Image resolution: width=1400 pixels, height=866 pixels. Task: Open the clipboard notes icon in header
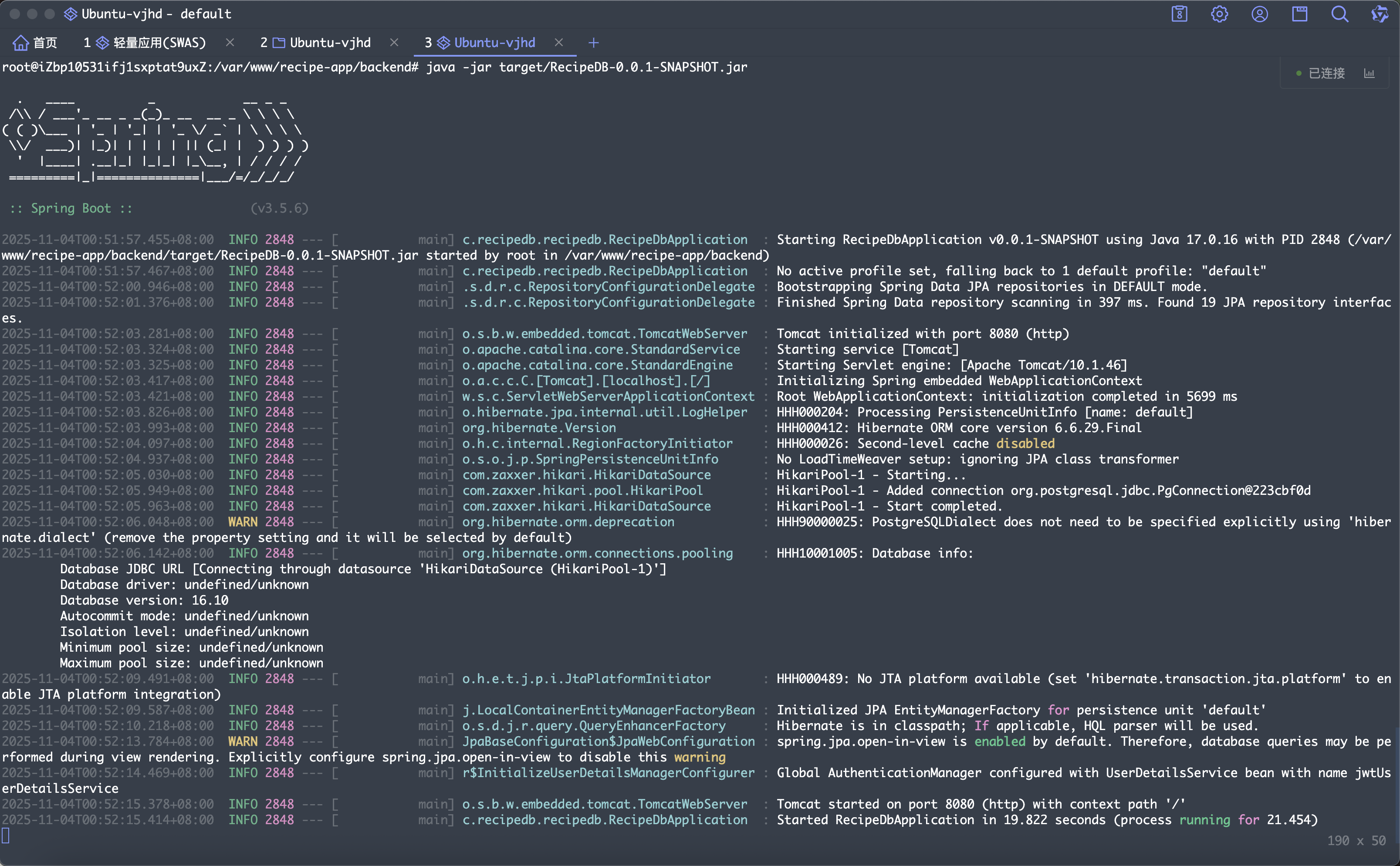tap(1179, 14)
